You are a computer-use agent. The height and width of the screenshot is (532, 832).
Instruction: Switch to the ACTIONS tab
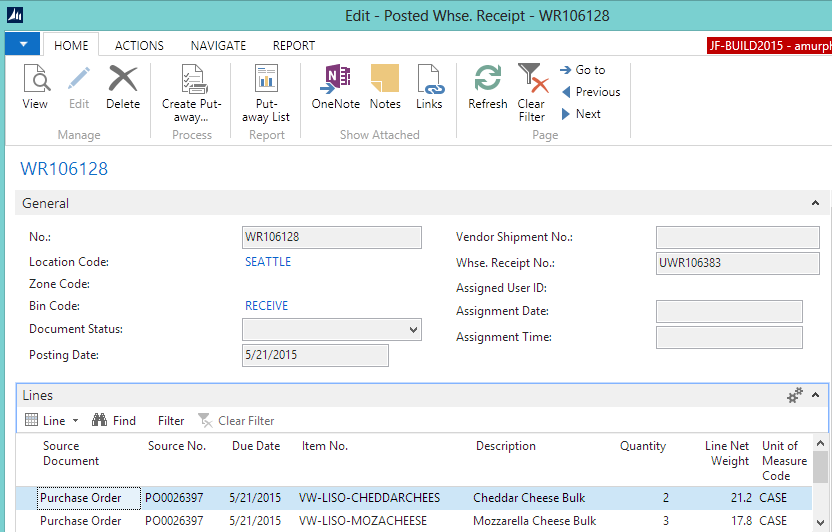(139, 46)
